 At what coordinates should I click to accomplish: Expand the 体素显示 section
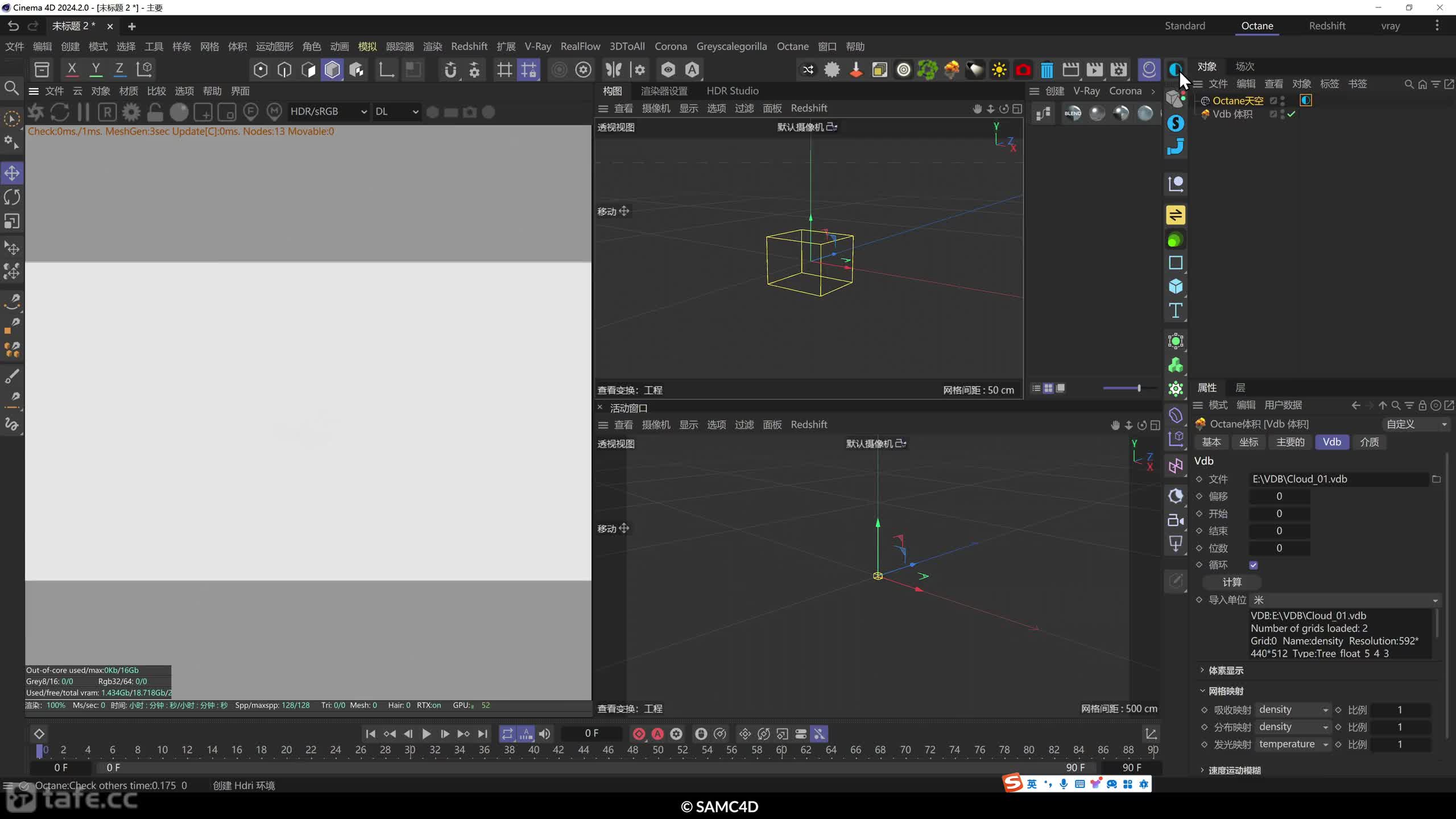click(x=1226, y=671)
